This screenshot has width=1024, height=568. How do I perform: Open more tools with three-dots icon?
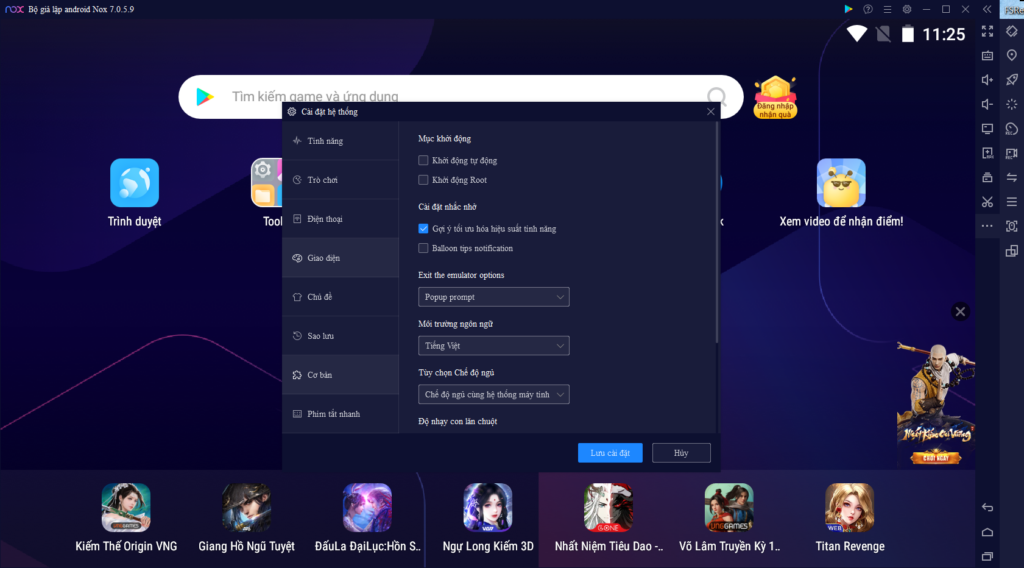click(987, 226)
